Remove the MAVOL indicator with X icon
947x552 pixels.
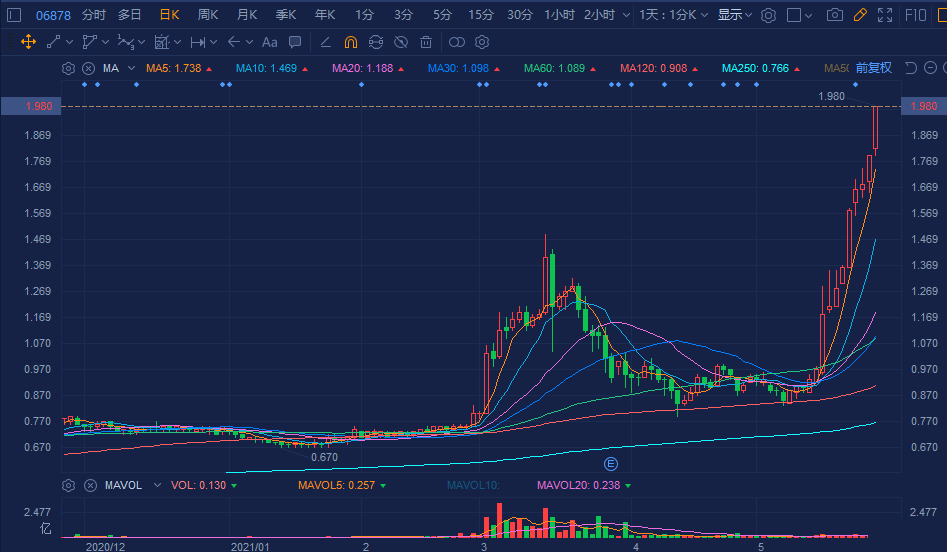[90, 486]
